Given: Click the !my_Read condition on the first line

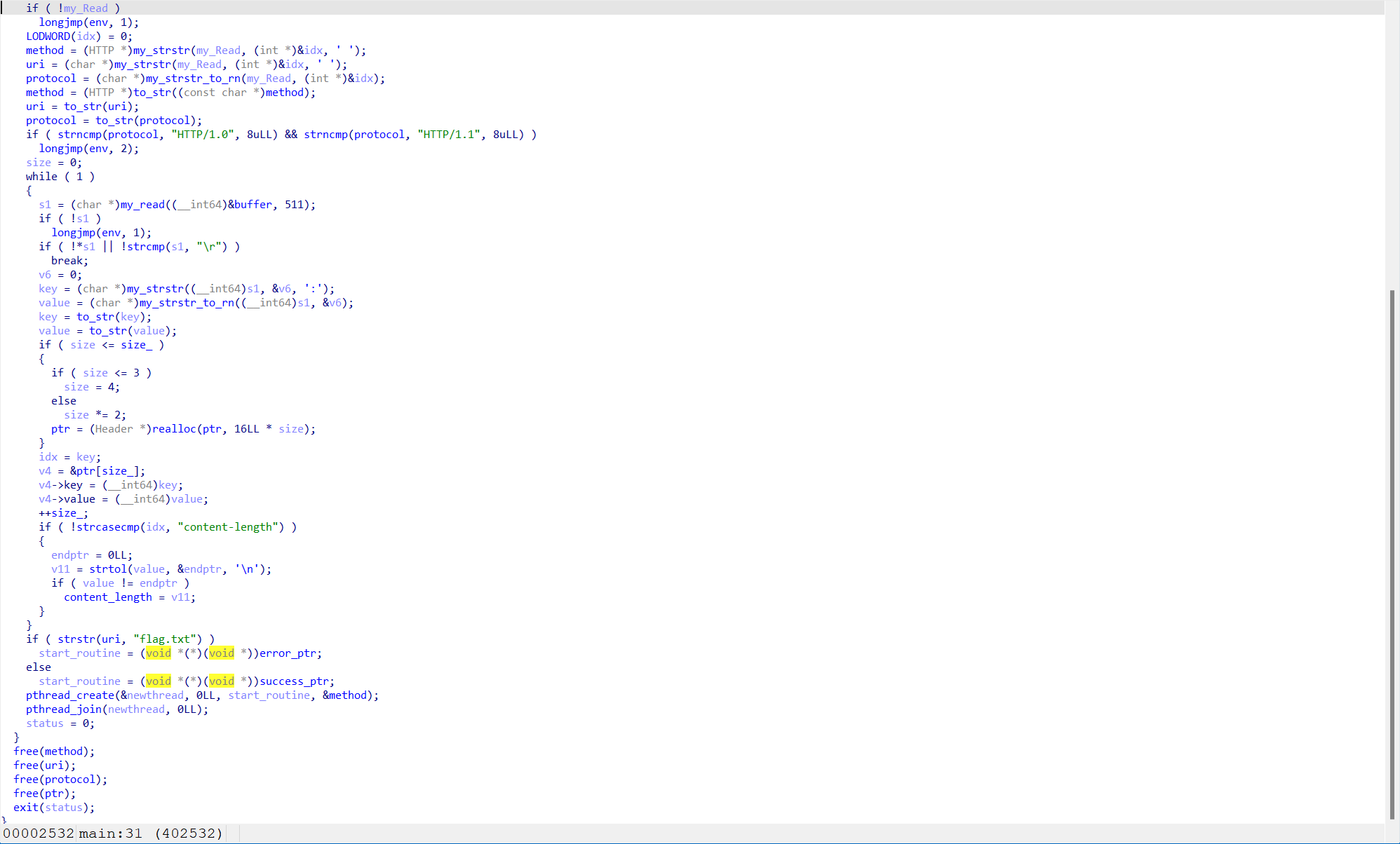Looking at the screenshot, I should (x=83, y=8).
